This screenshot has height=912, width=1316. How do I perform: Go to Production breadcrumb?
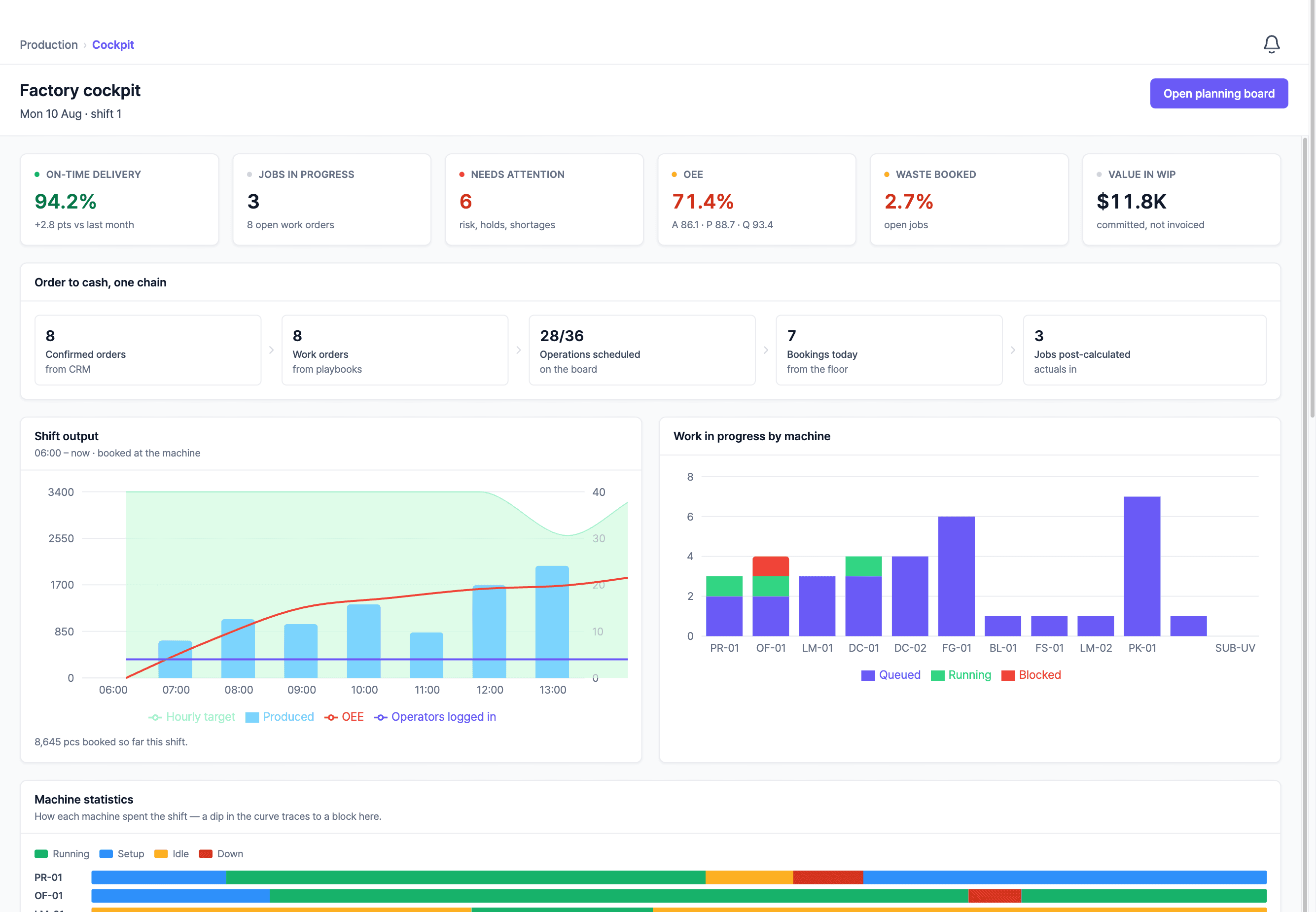point(49,44)
